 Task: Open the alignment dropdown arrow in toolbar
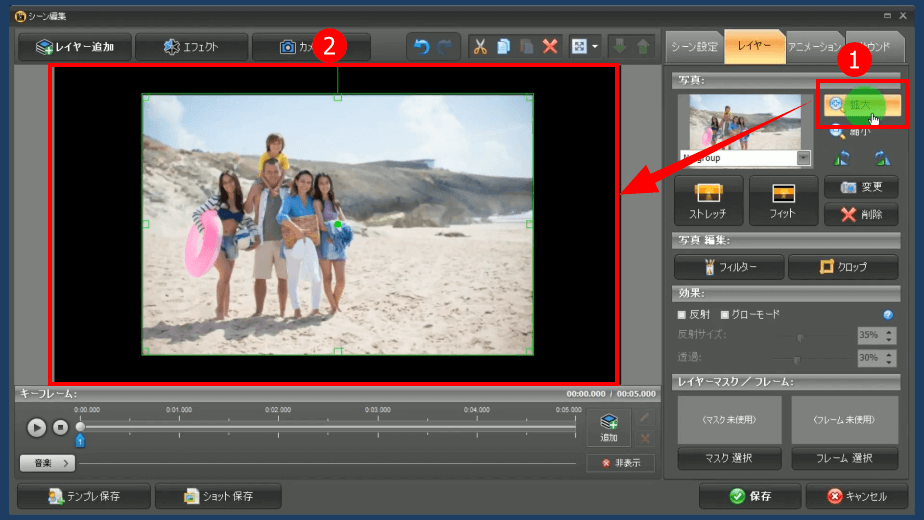pos(596,47)
